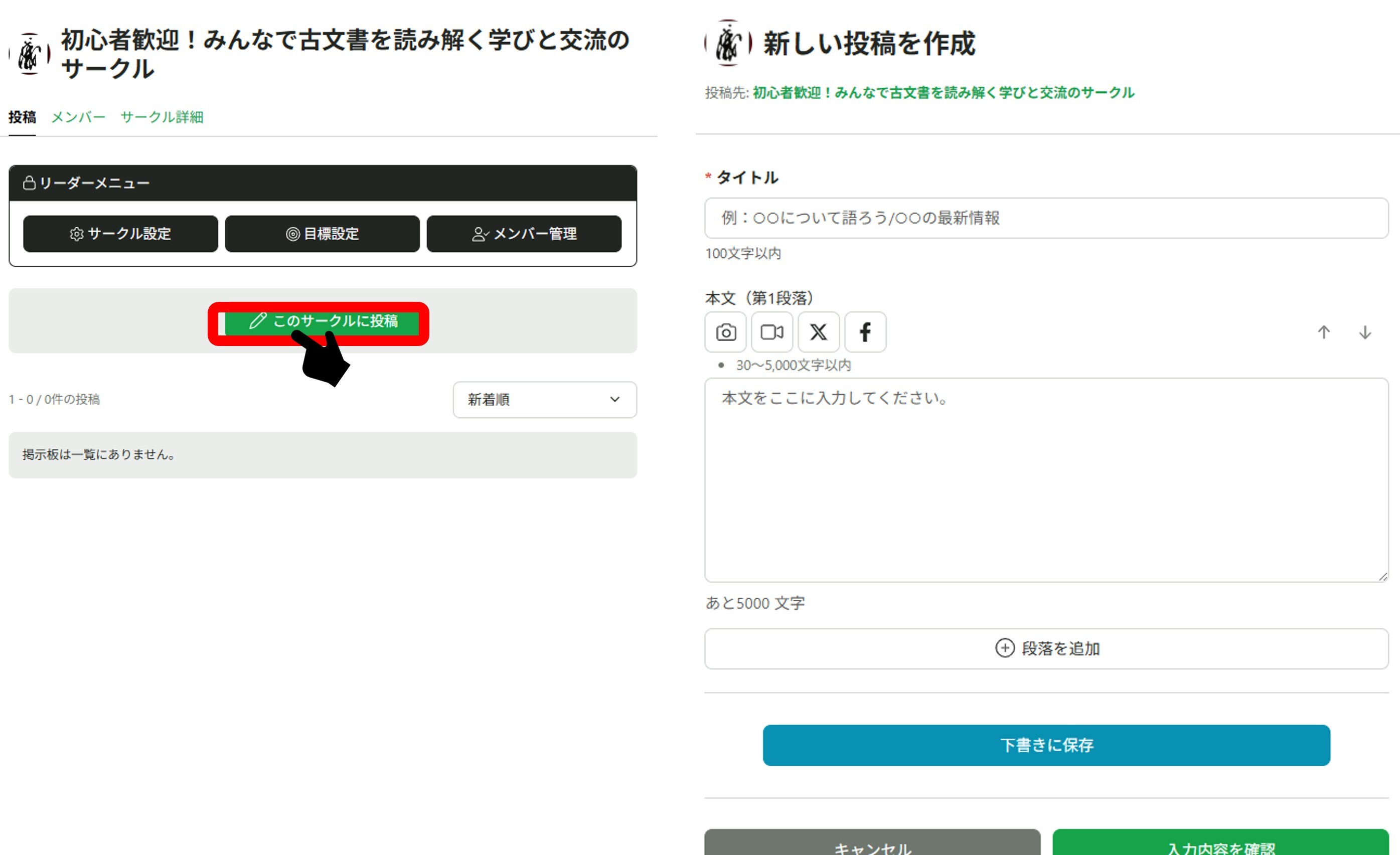The height and width of the screenshot is (855, 1400).
Task: Click the Facebook embed icon
Action: pyautogui.click(x=865, y=332)
